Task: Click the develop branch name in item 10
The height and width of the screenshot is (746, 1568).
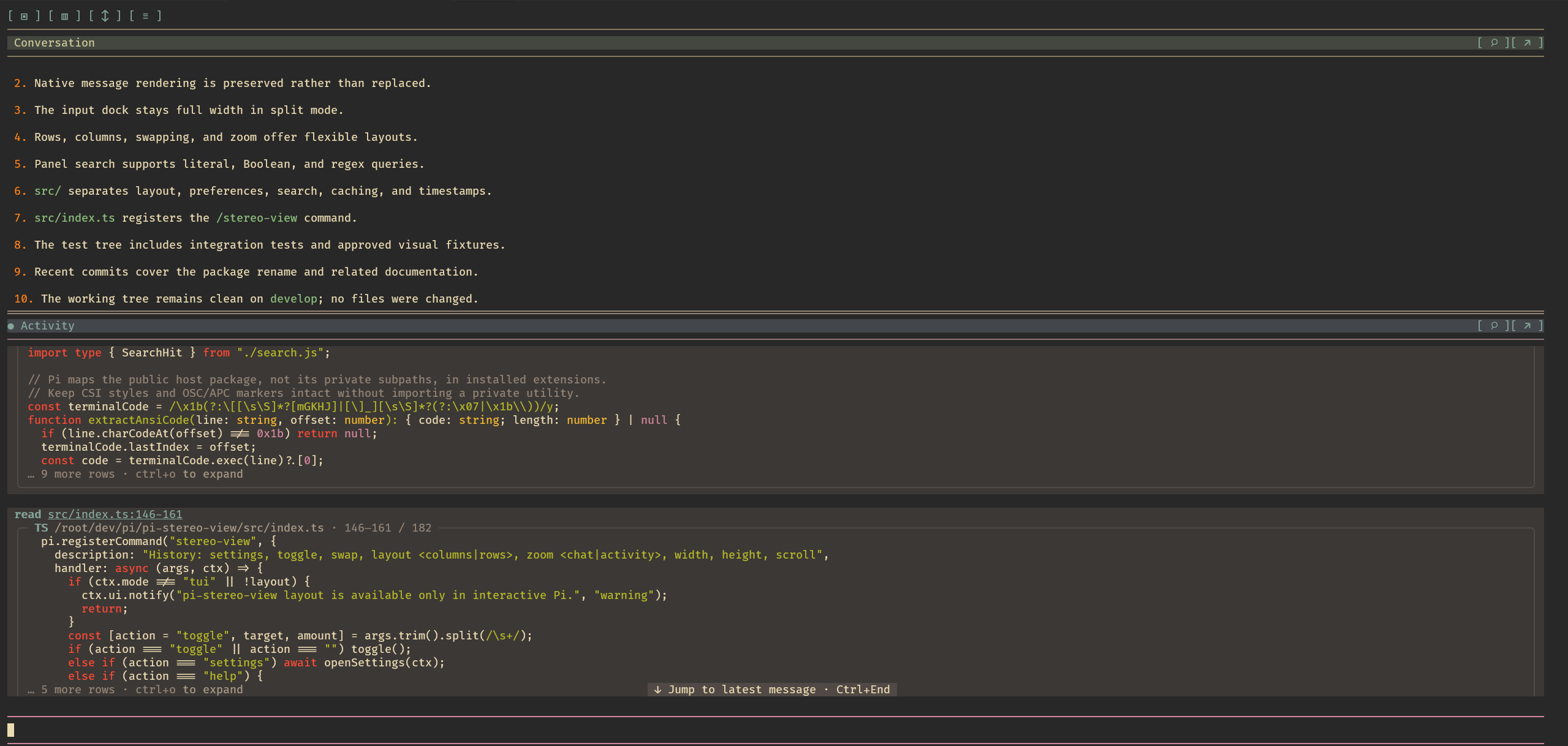Action: (294, 299)
